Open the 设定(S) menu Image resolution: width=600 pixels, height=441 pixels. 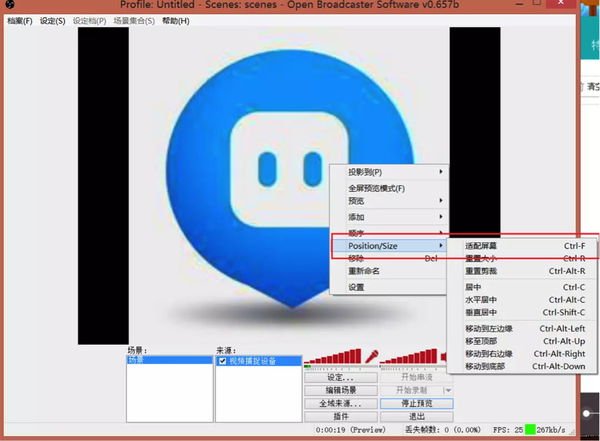[52, 21]
